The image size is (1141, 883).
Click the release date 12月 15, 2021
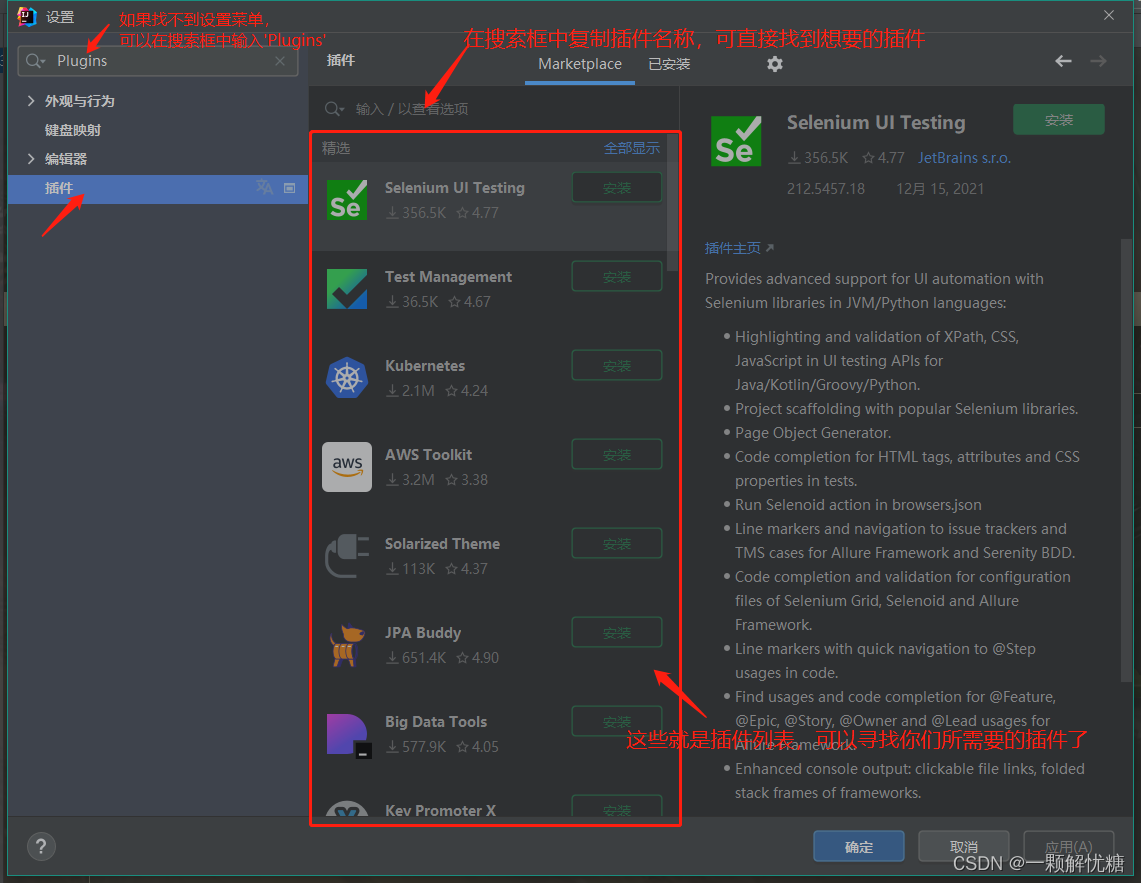click(940, 189)
